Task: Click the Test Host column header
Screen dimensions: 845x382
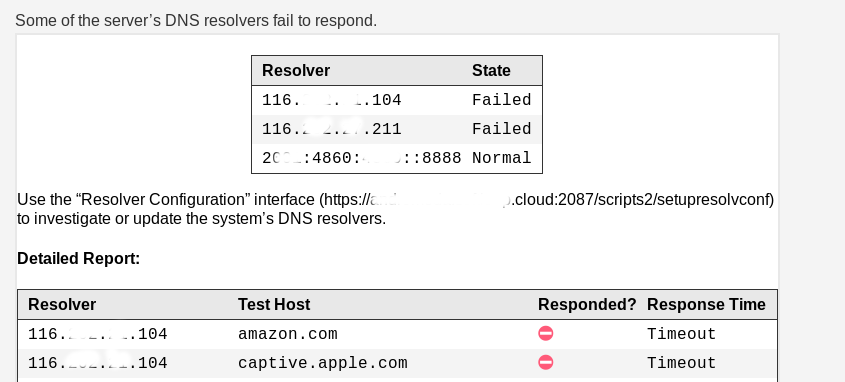Action: coord(274,304)
